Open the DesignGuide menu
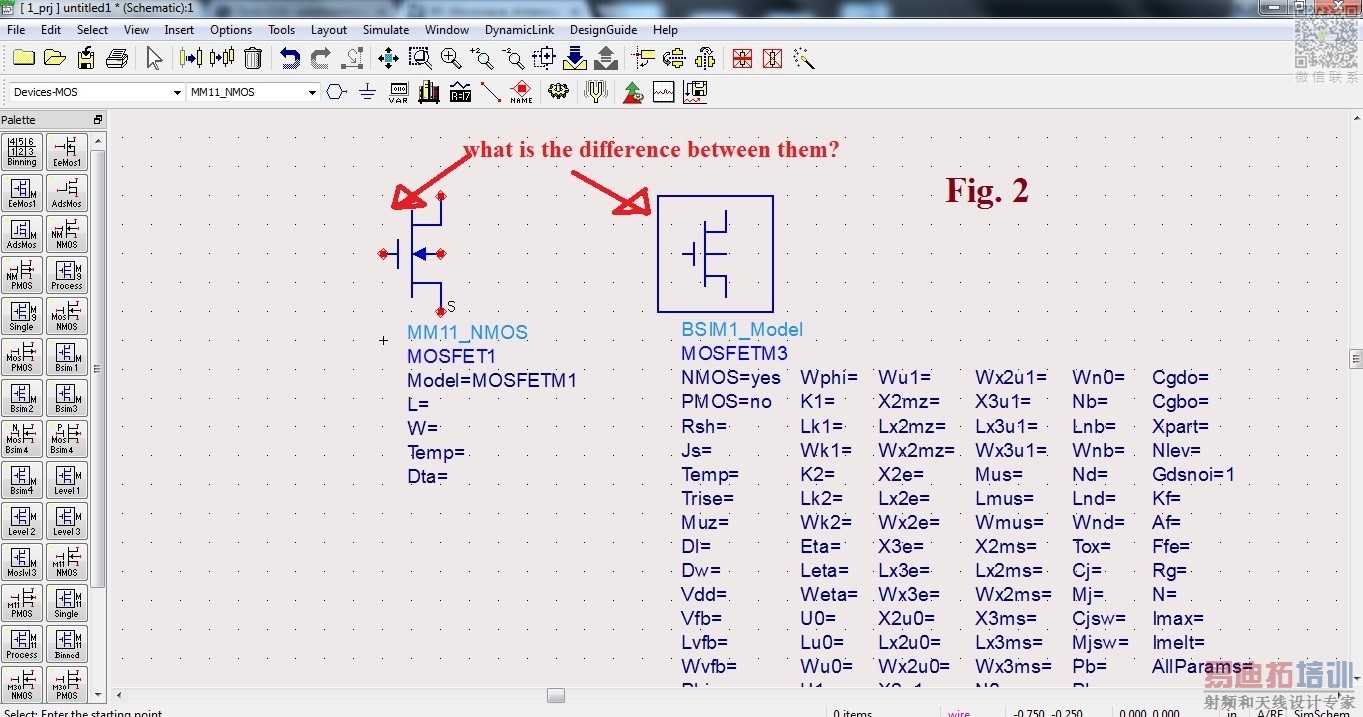This screenshot has height=717, width=1363. click(603, 30)
